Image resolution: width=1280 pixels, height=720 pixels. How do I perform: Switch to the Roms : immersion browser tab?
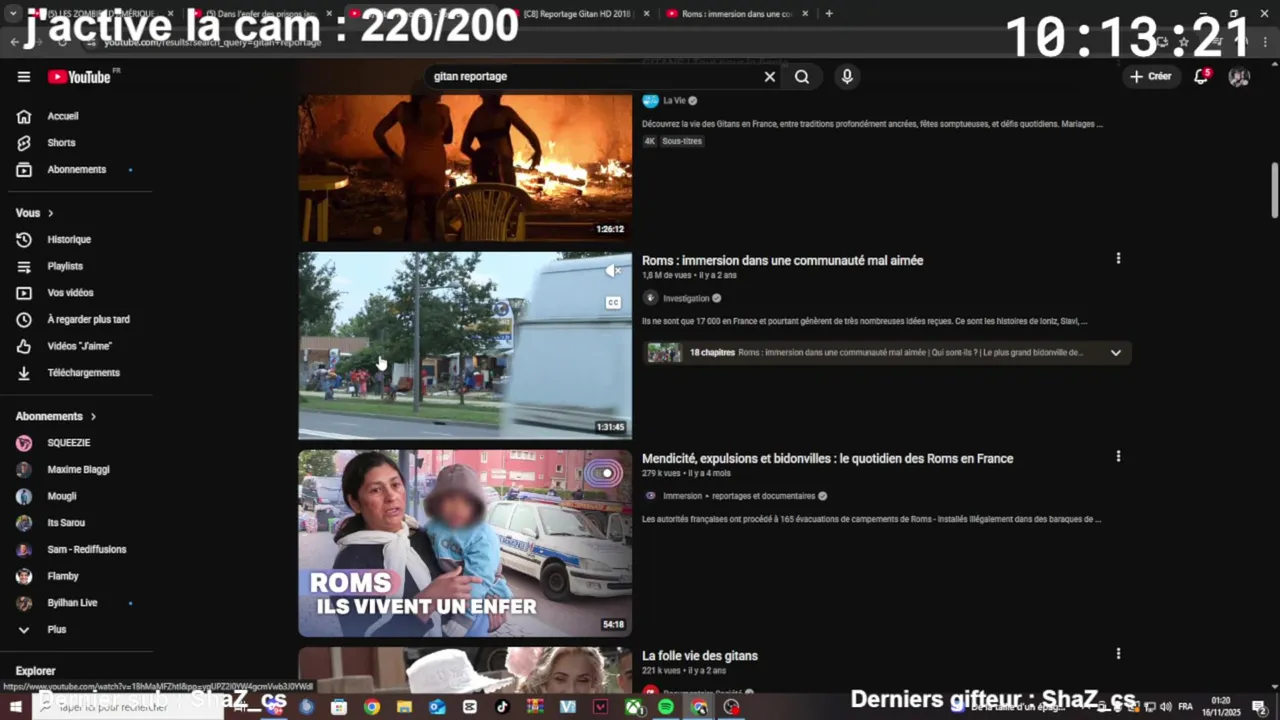(x=737, y=14)
